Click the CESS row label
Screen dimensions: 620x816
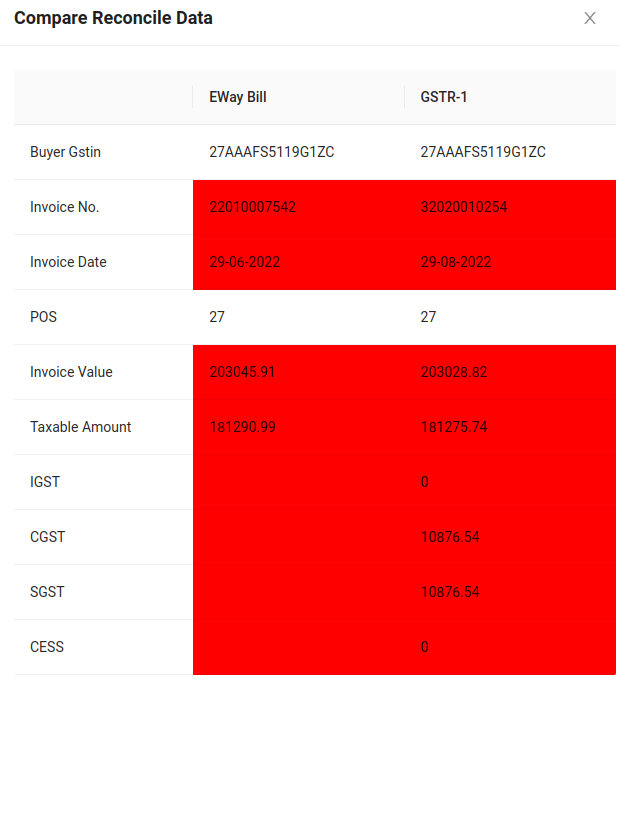coord(47,647)
